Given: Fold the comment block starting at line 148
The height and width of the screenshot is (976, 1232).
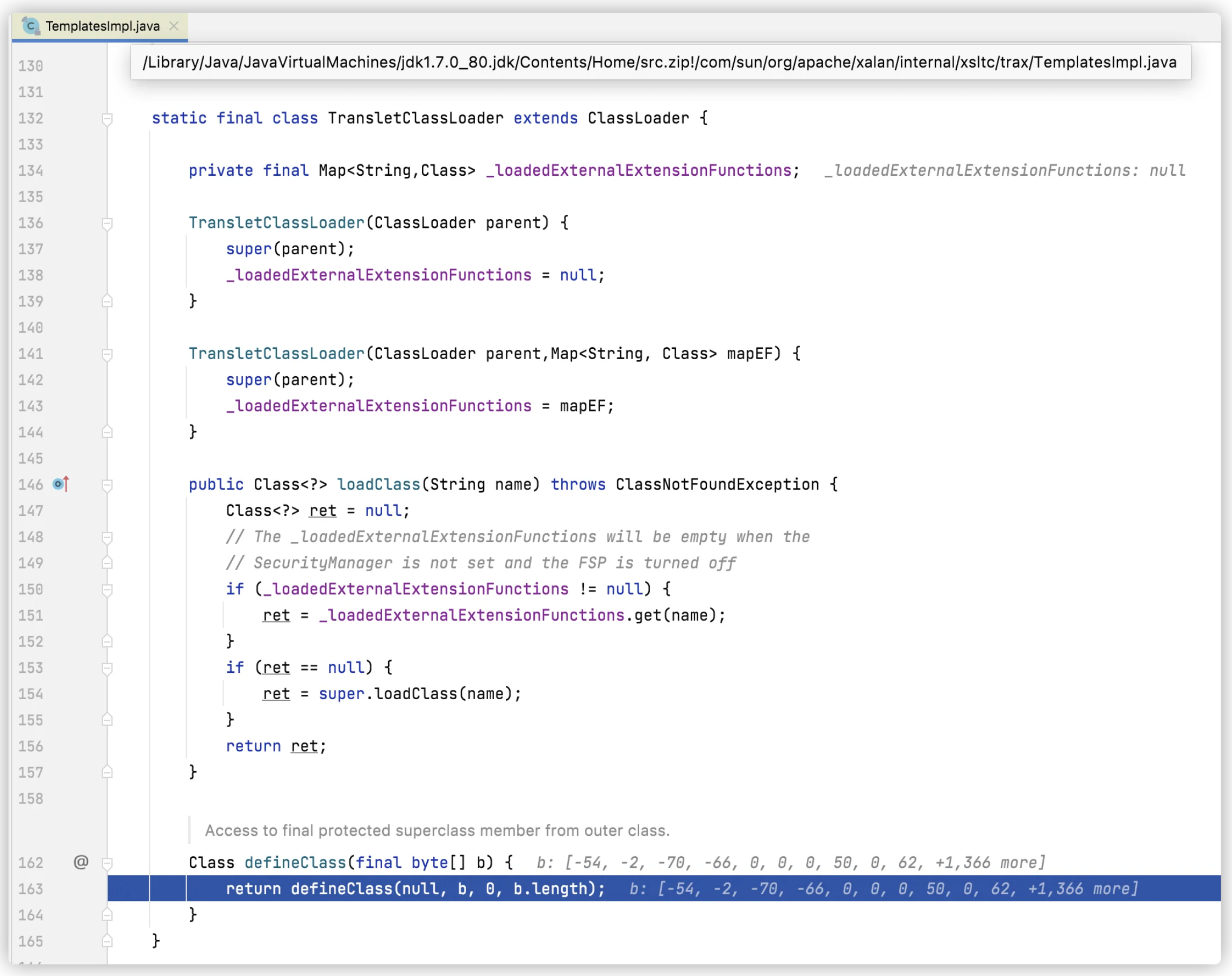Looking at the screenshot, I should point(107,537).
